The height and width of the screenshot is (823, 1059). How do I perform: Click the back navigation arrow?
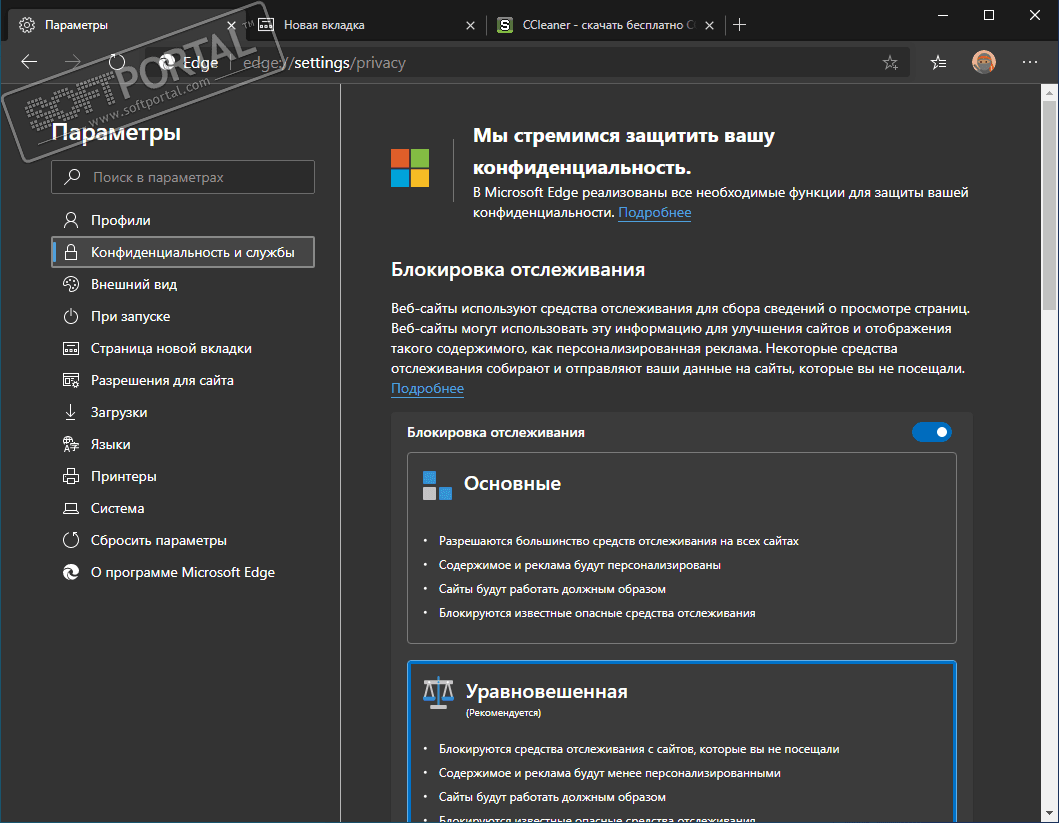point(29,62)
